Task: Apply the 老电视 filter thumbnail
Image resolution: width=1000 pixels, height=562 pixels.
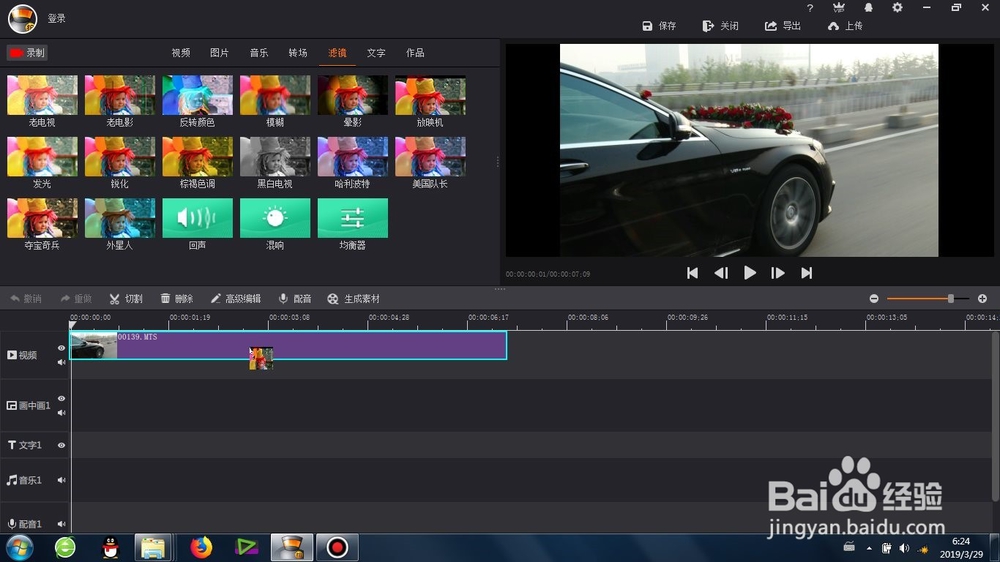Action: [x=42, y=95]
